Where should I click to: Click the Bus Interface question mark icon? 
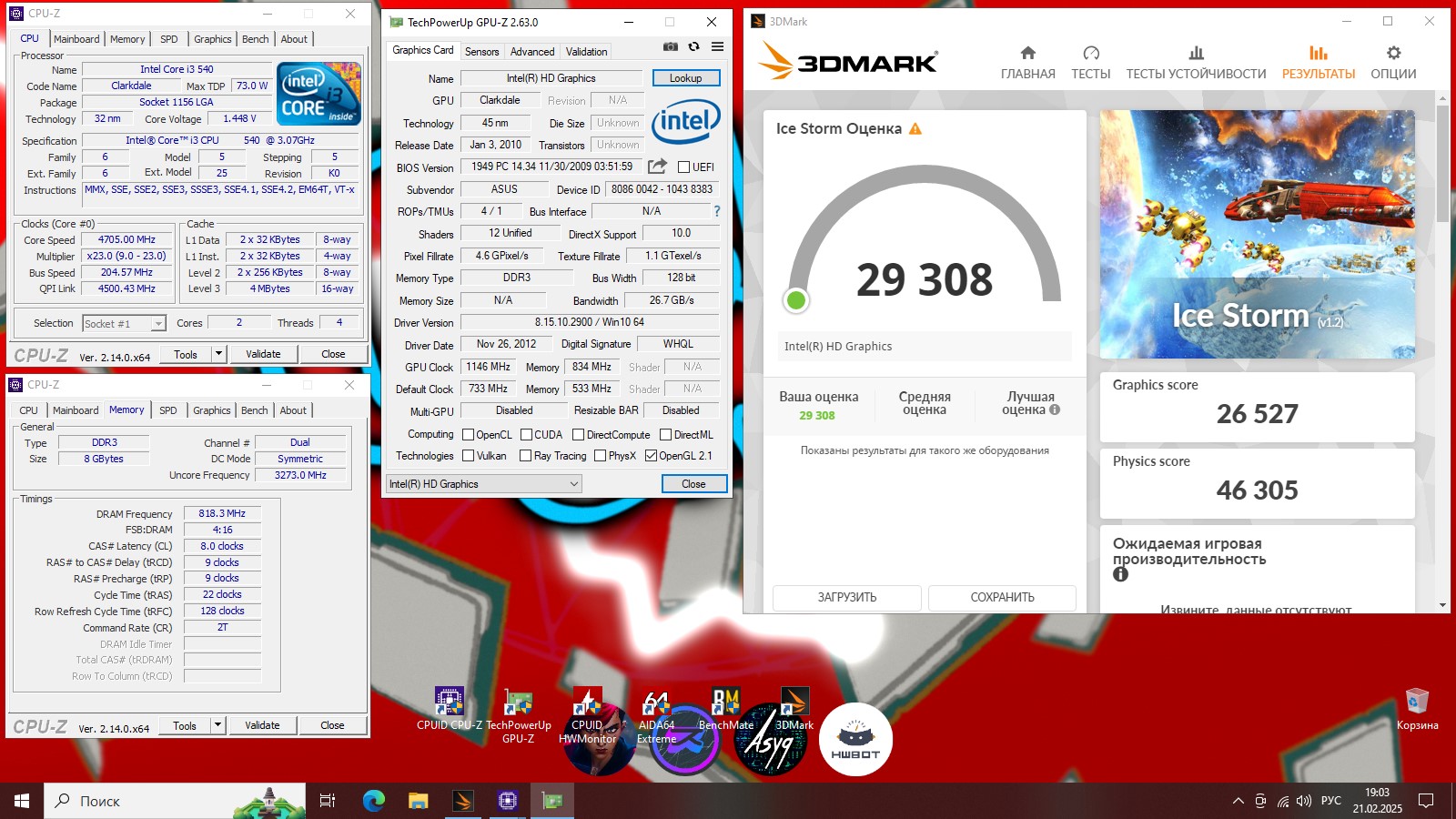click(x=717, y=211)
